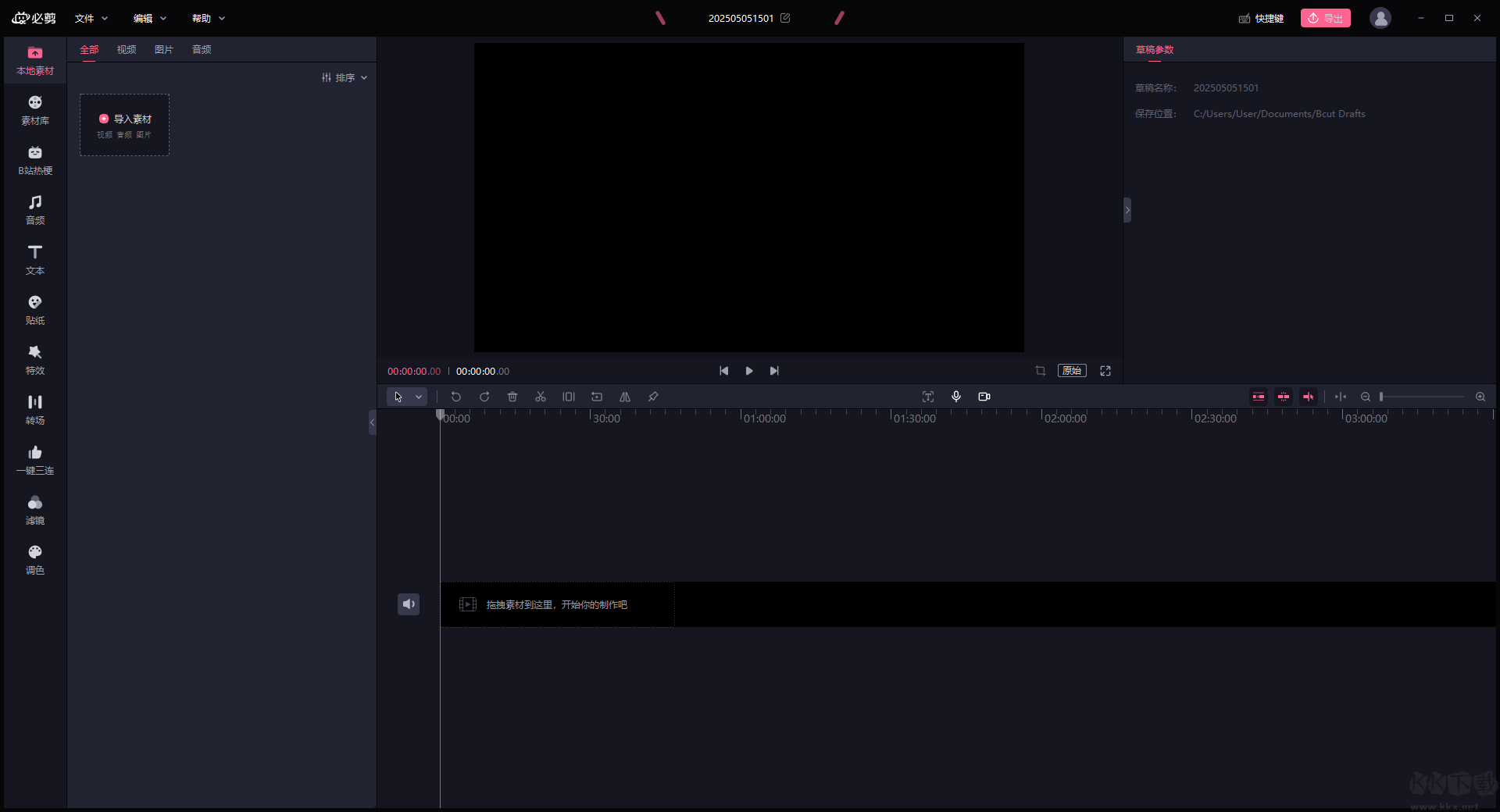The height and width of the screenshot is (812, 1500).
Task: Click the pin marker icon
Action: pos(653,397)
